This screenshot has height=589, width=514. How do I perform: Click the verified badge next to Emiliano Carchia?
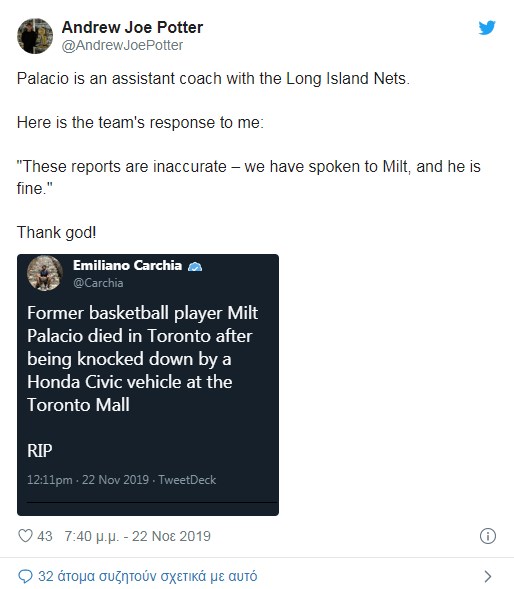[195, 266]
